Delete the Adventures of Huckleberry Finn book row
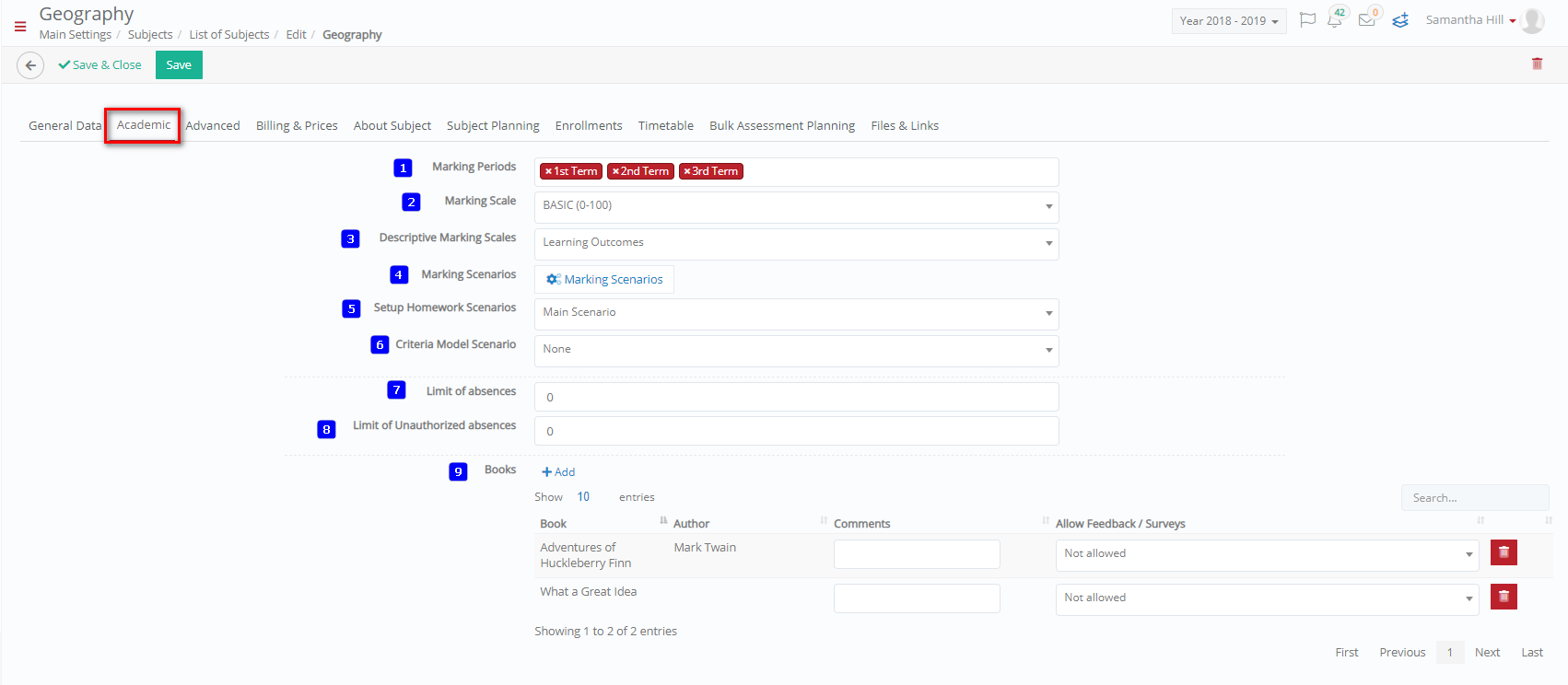 (1504, 552)
